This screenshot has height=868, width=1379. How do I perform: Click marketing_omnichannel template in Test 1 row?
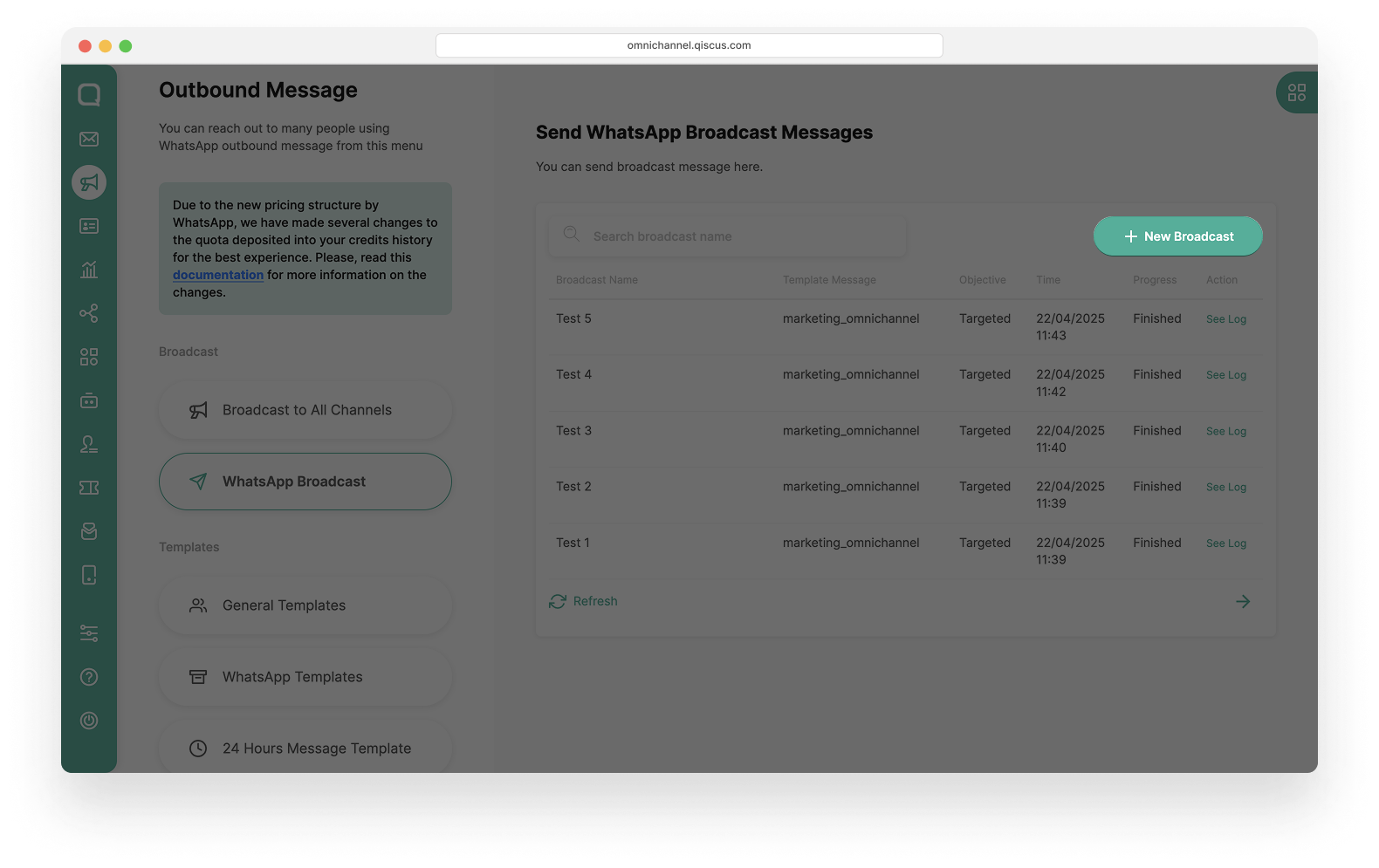click(x=851, y=543)
